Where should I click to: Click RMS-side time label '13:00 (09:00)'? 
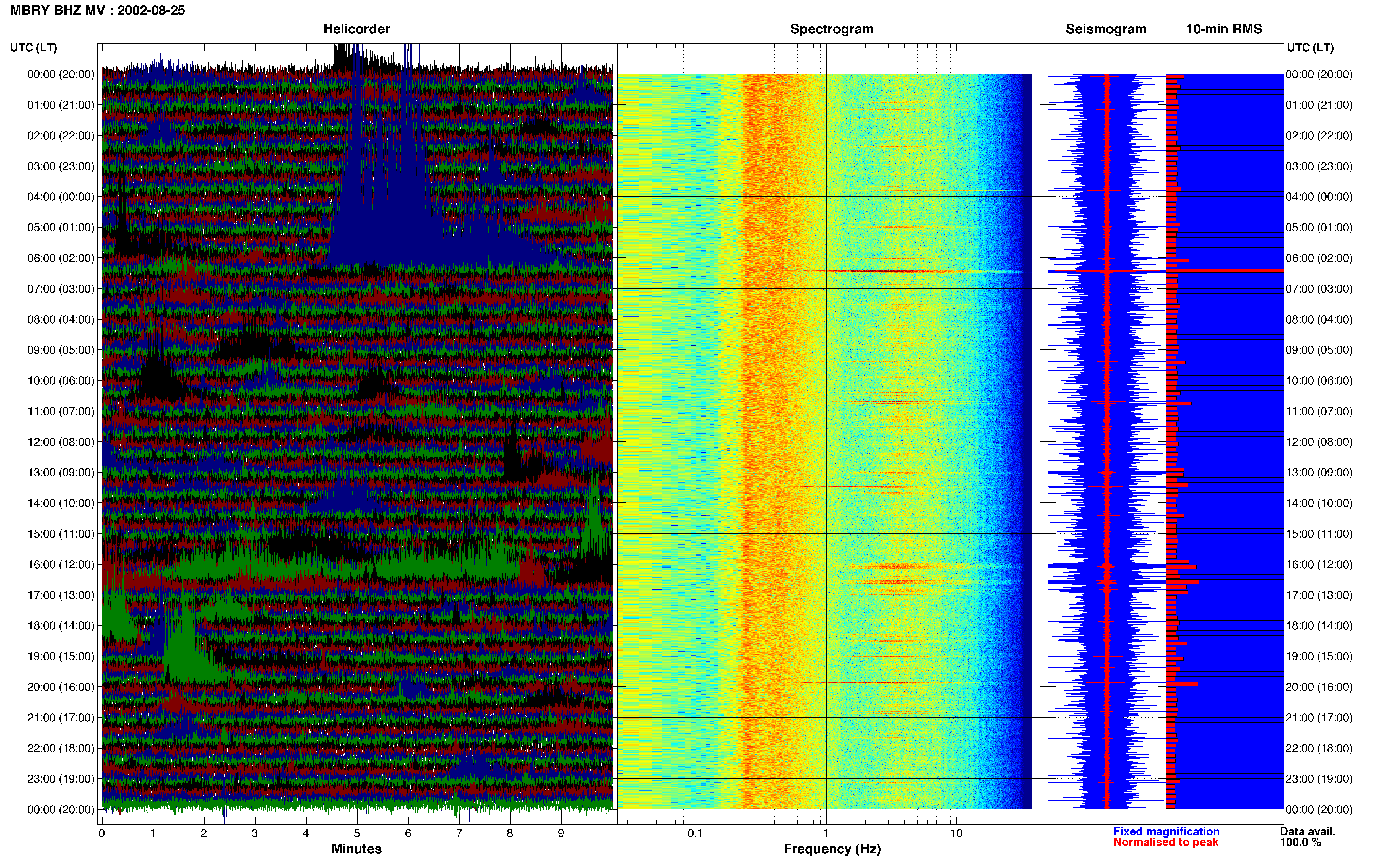coord(1319,473)
